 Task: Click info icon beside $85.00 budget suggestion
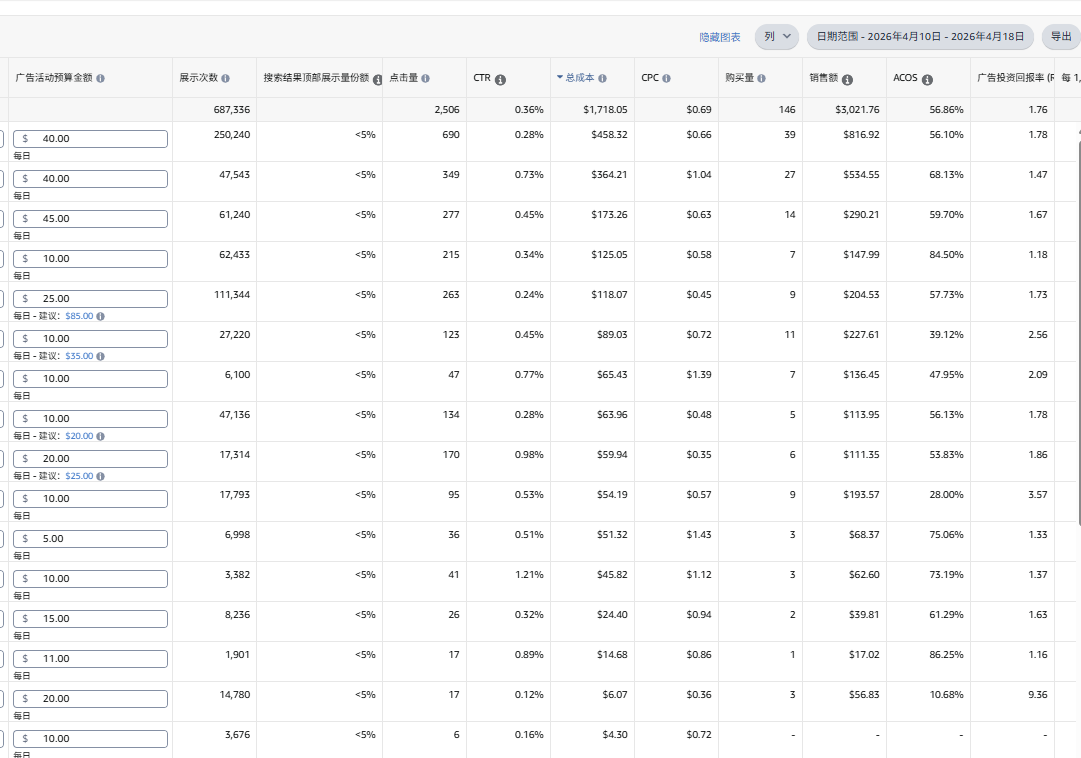coord(100,316)
